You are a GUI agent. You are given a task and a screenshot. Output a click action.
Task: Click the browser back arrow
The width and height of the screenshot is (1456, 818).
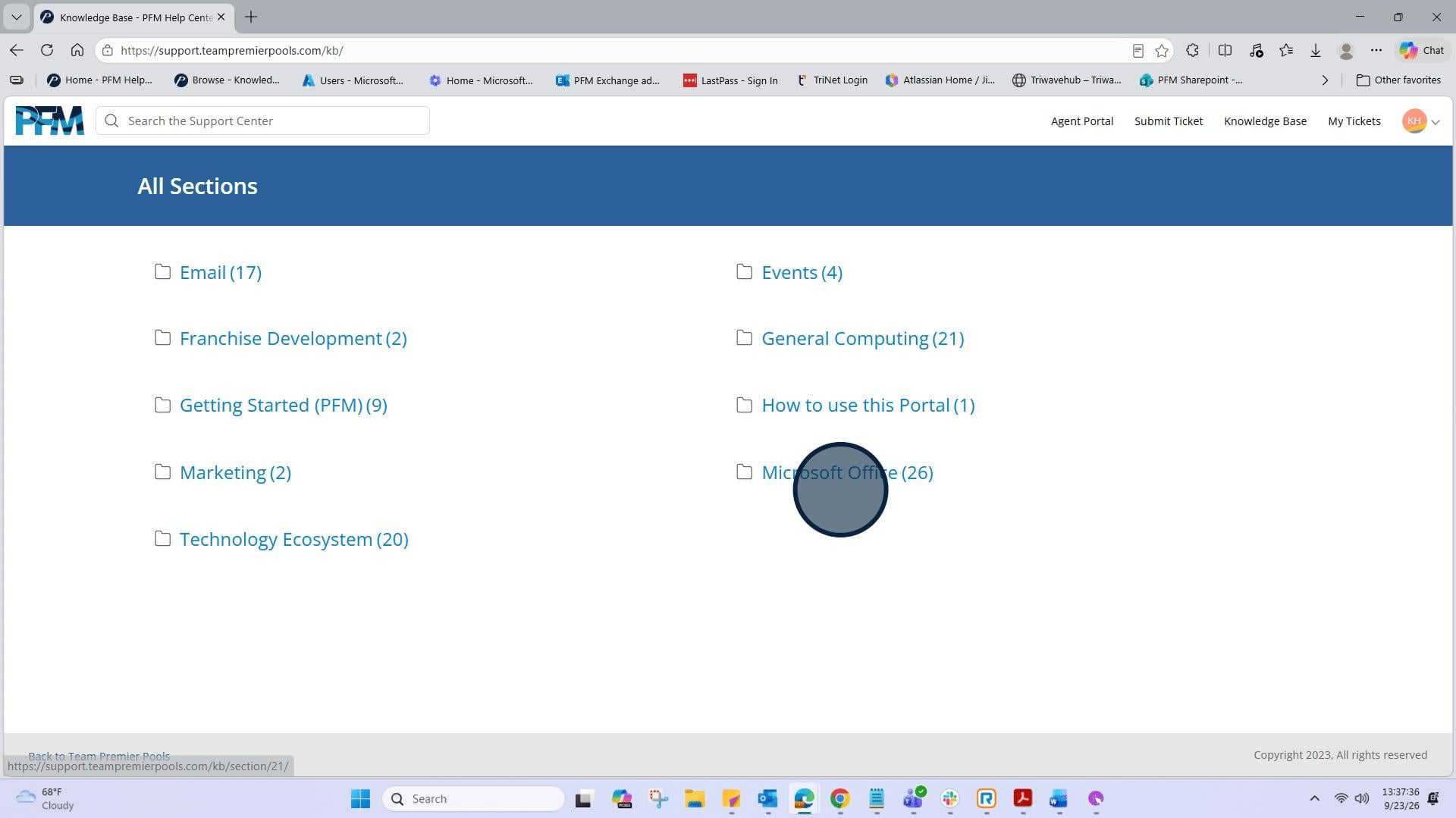click(17, 50)
